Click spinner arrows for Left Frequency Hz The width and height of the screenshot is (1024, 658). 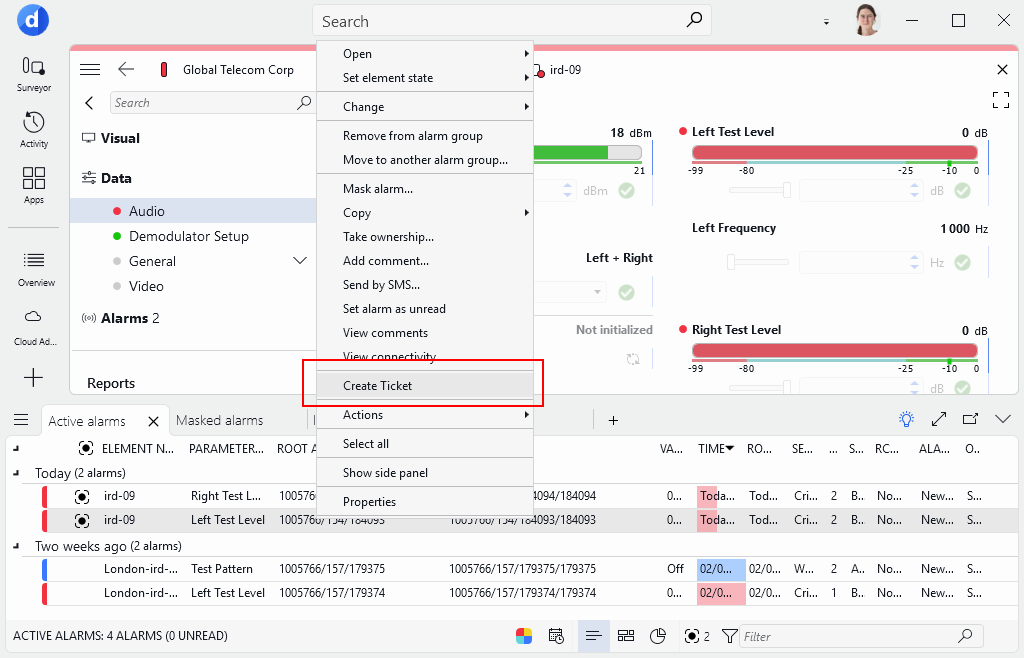[914, 262]
